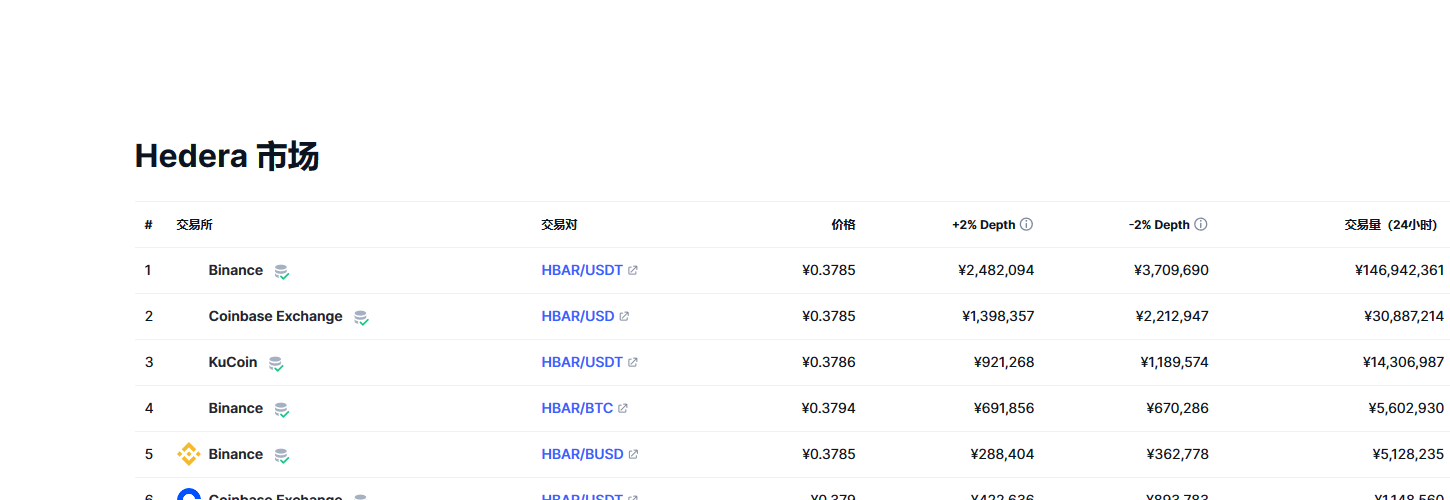Click the info icon beside +2% Depth
This screenshot has width=1450, height=500.
(1026, 225)
